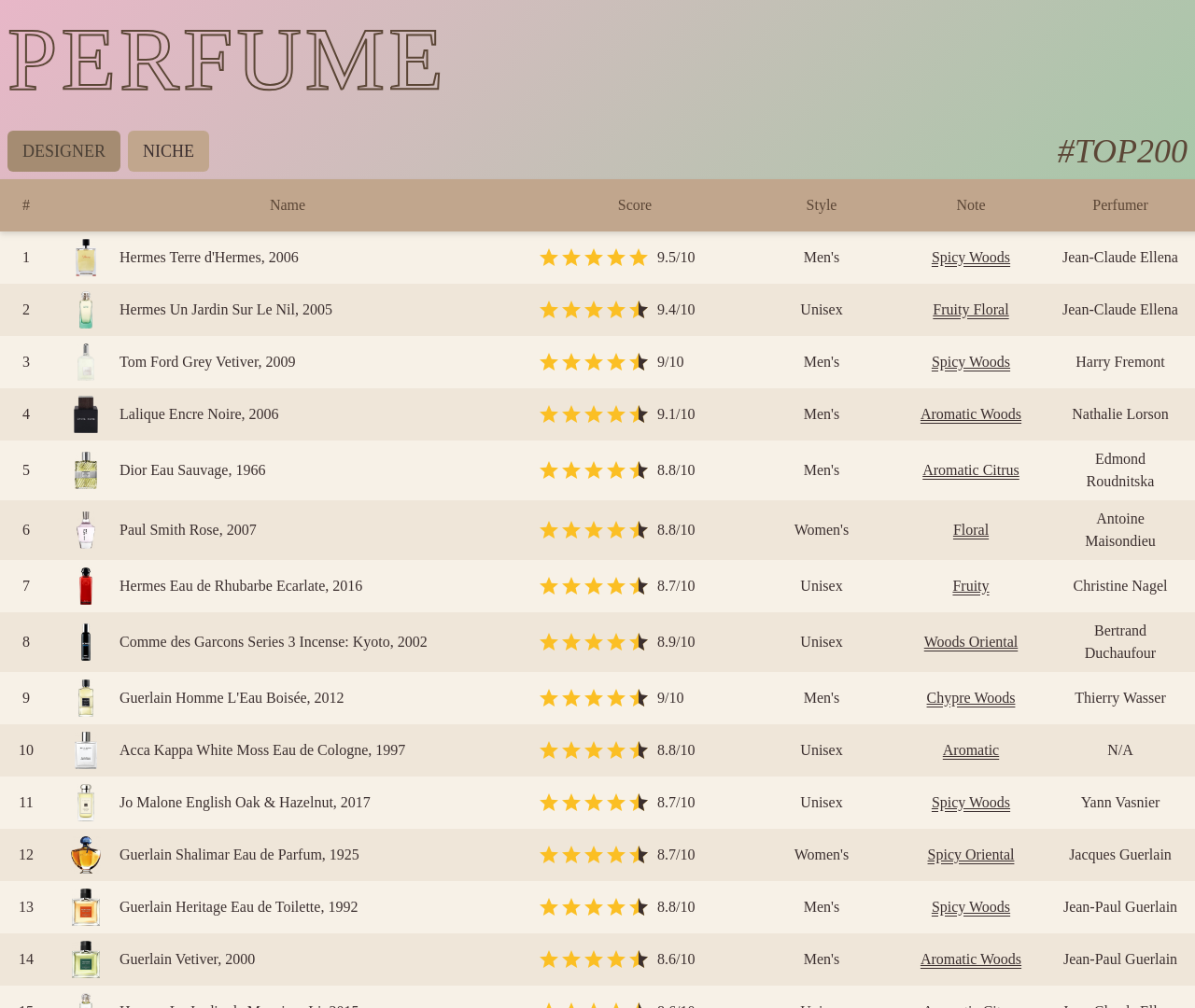Viewport: 1195px width, 1008px height.
Task: Click the Note column header
Action: (971, 205)
